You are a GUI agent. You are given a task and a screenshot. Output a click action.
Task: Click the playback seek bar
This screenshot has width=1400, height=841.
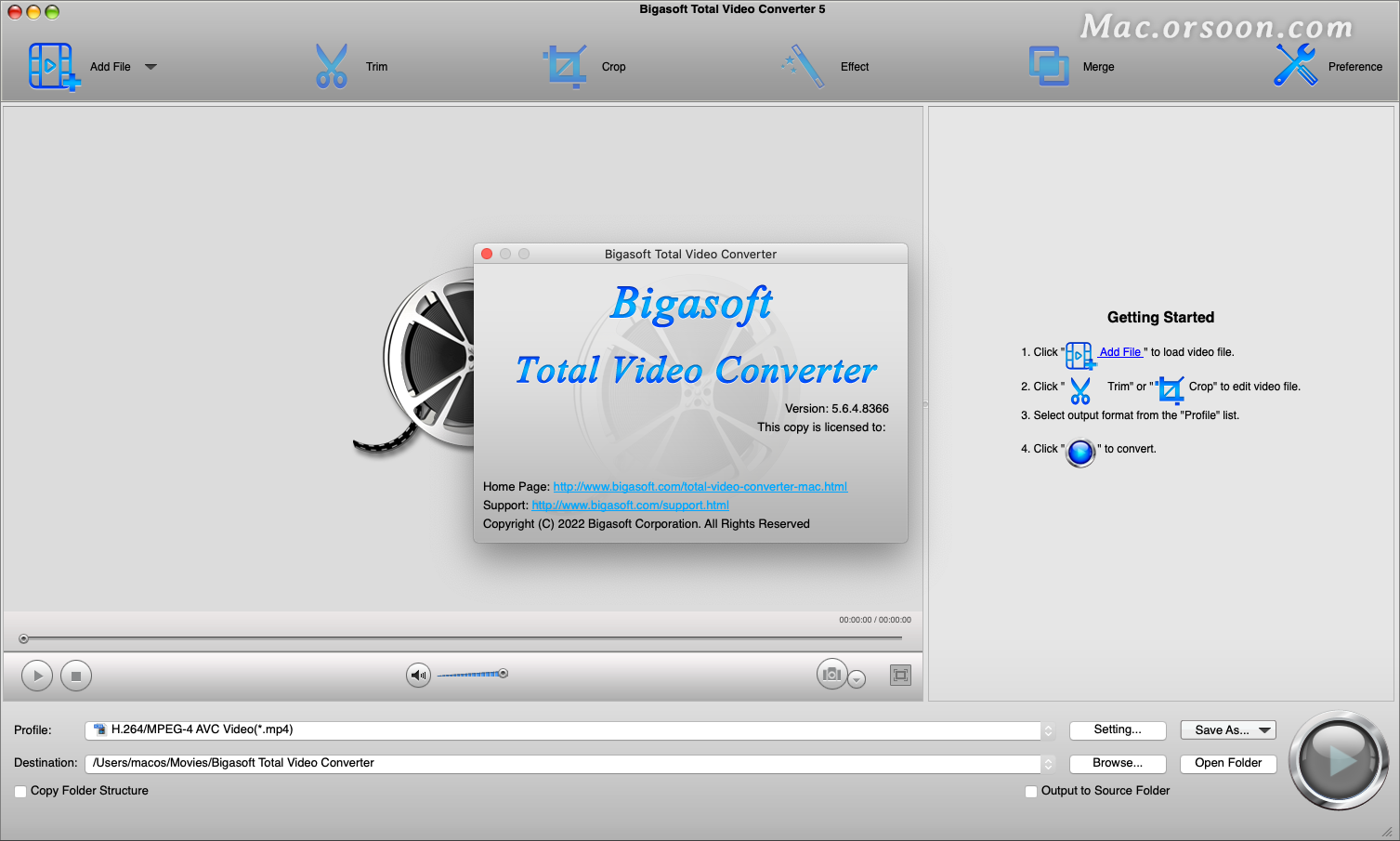coord(462,638)
